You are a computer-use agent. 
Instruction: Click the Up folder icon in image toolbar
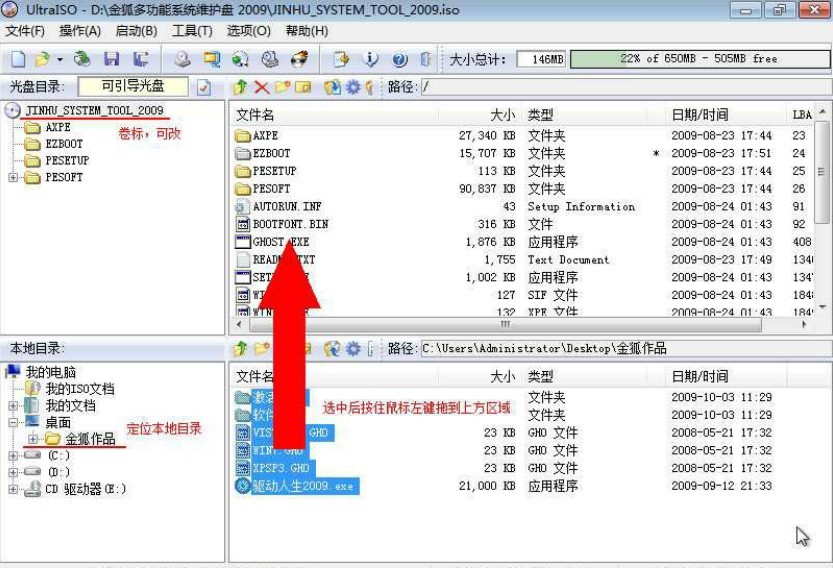pyautogui.click(x=241, y=87)
